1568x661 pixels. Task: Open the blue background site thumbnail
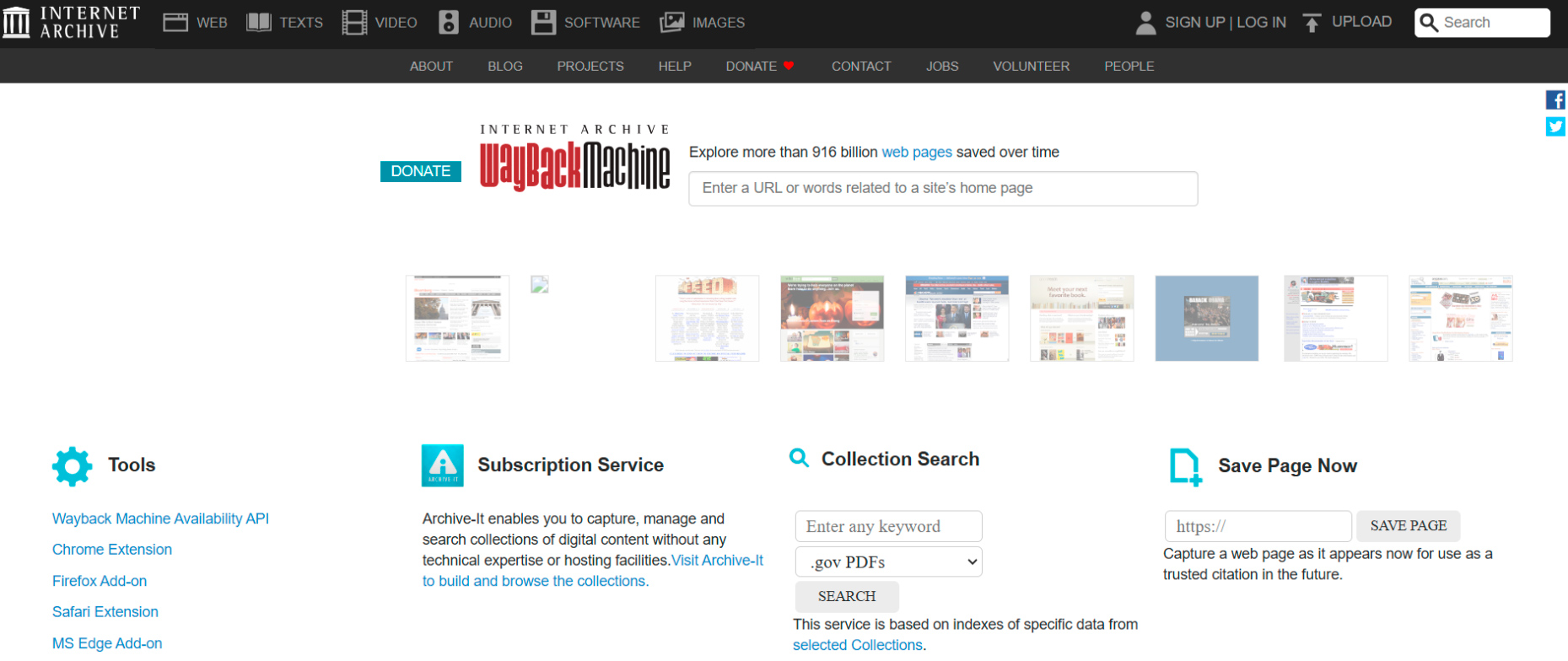(1207, 319)
